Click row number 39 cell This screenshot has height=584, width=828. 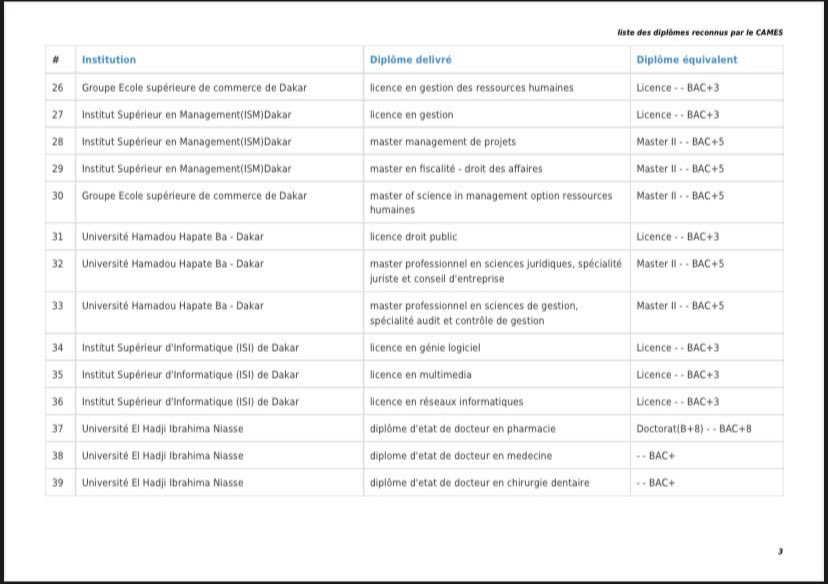(57, 483)
